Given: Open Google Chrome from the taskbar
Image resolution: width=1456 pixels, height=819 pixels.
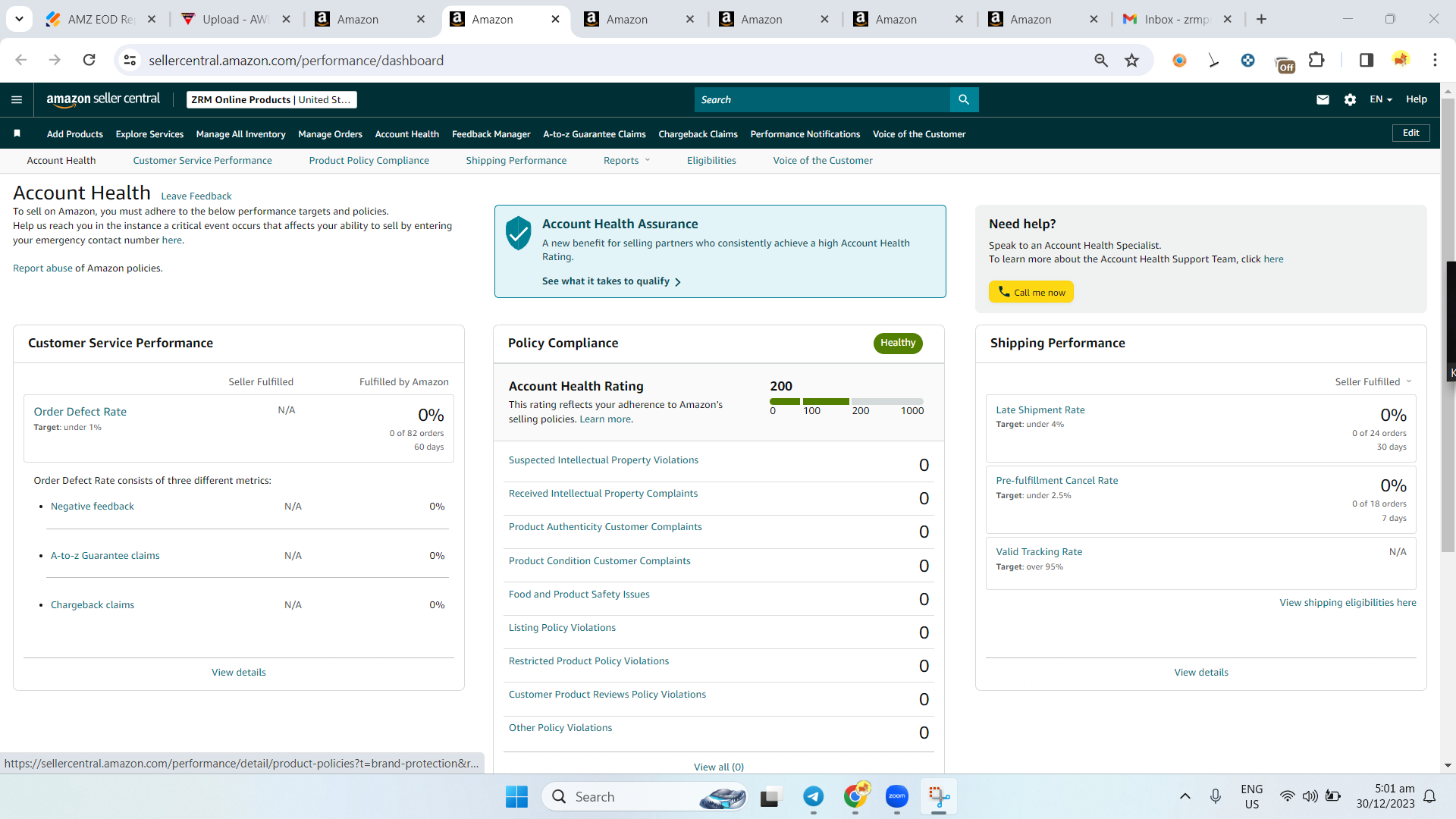Looking at the screenshot, I should coord(855,796).
